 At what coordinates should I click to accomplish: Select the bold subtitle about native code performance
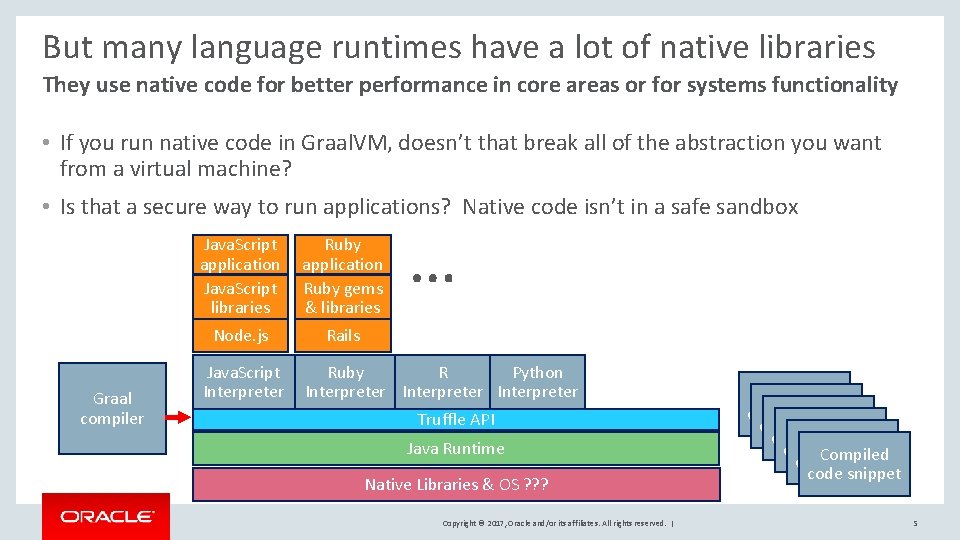(470, 84)
